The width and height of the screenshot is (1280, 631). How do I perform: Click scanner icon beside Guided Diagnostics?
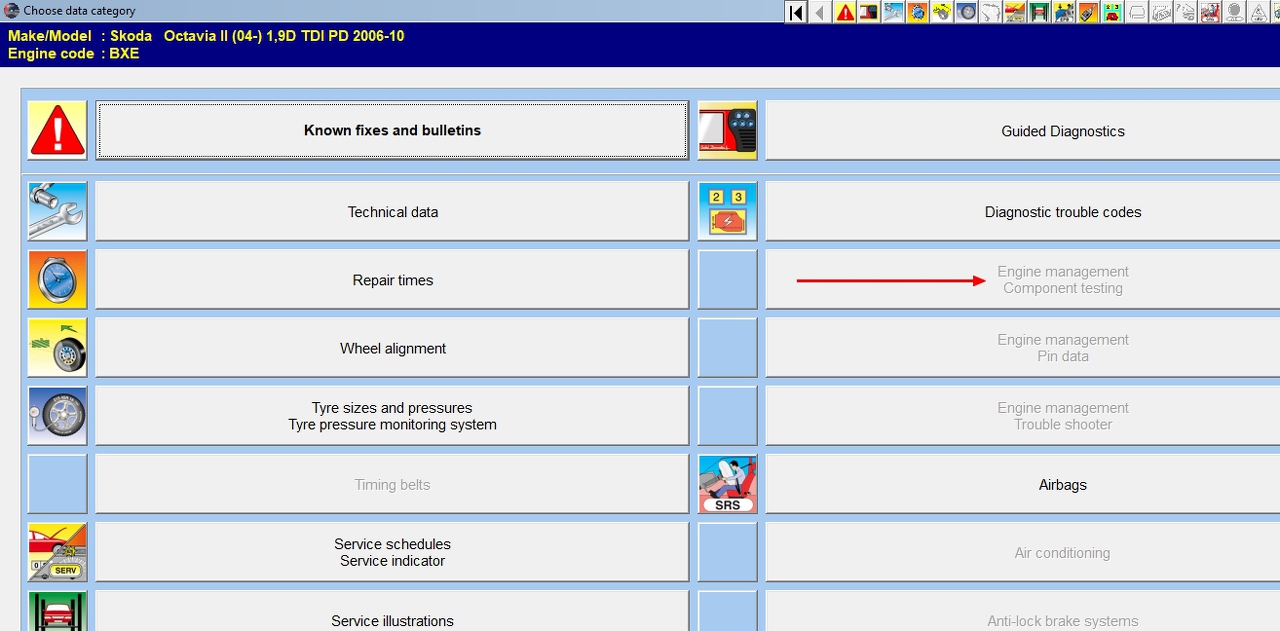click(x=727, y=130)
